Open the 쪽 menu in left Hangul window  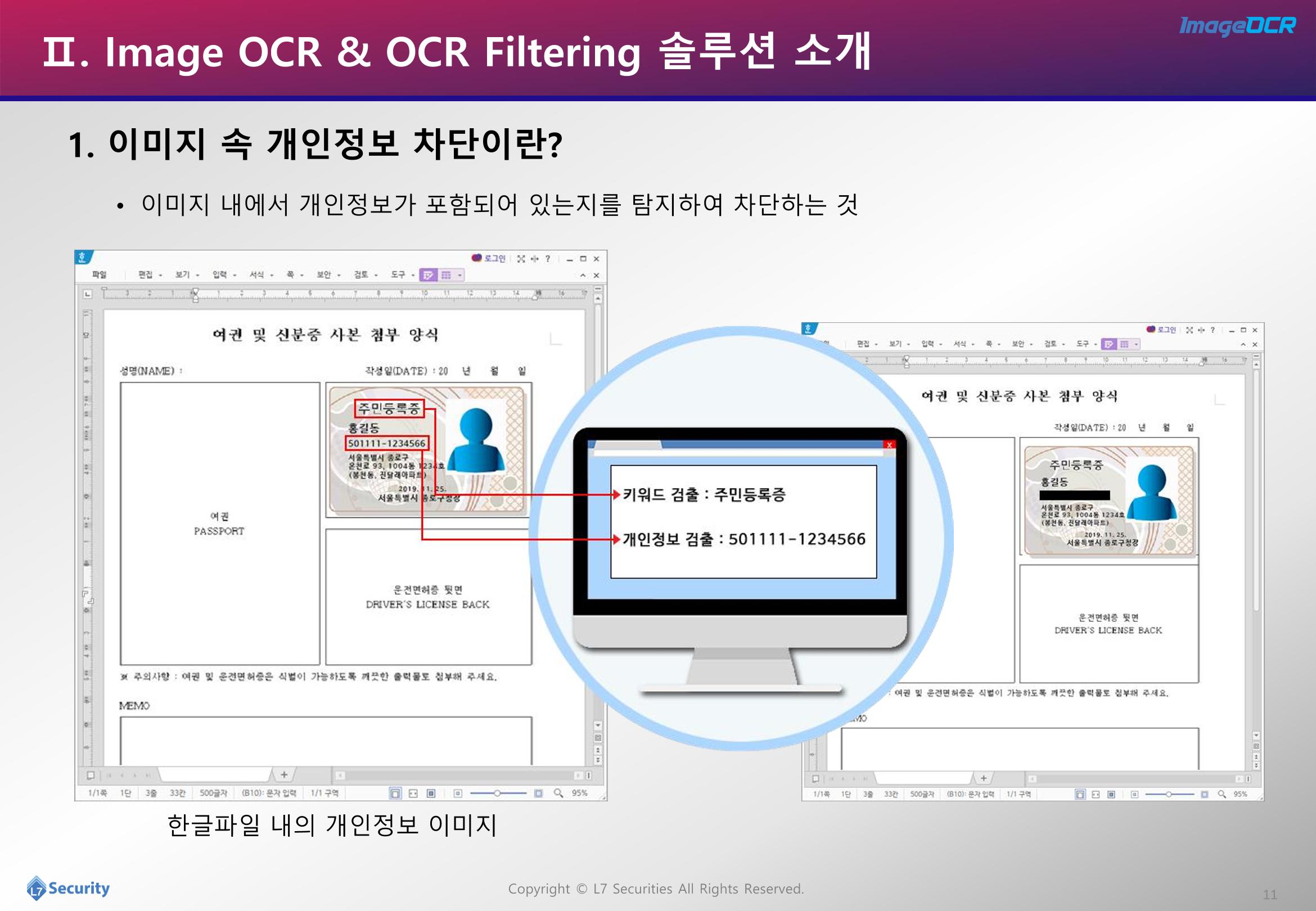click(291, 274)
